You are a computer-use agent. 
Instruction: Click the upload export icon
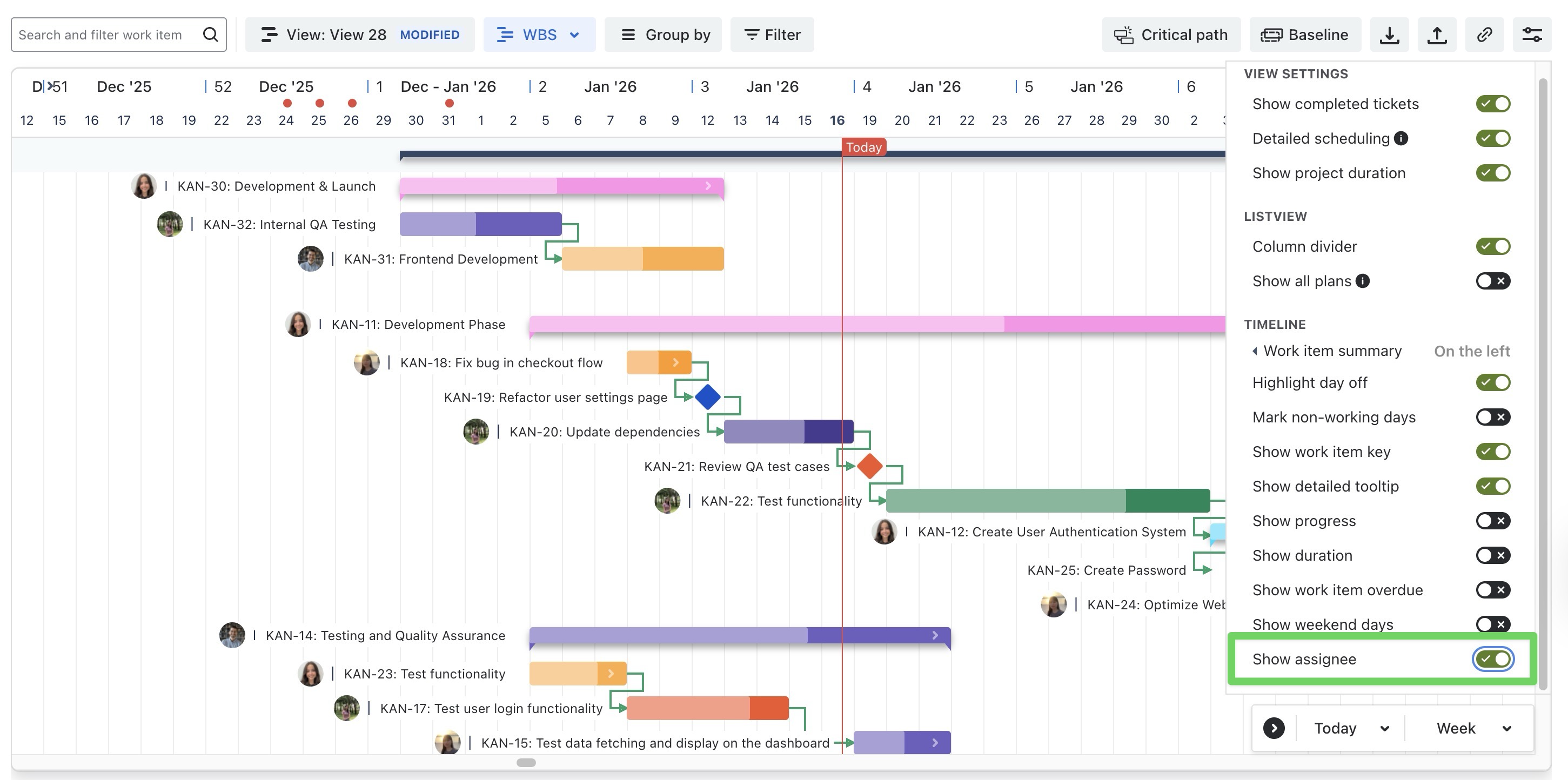point(1437,35)
